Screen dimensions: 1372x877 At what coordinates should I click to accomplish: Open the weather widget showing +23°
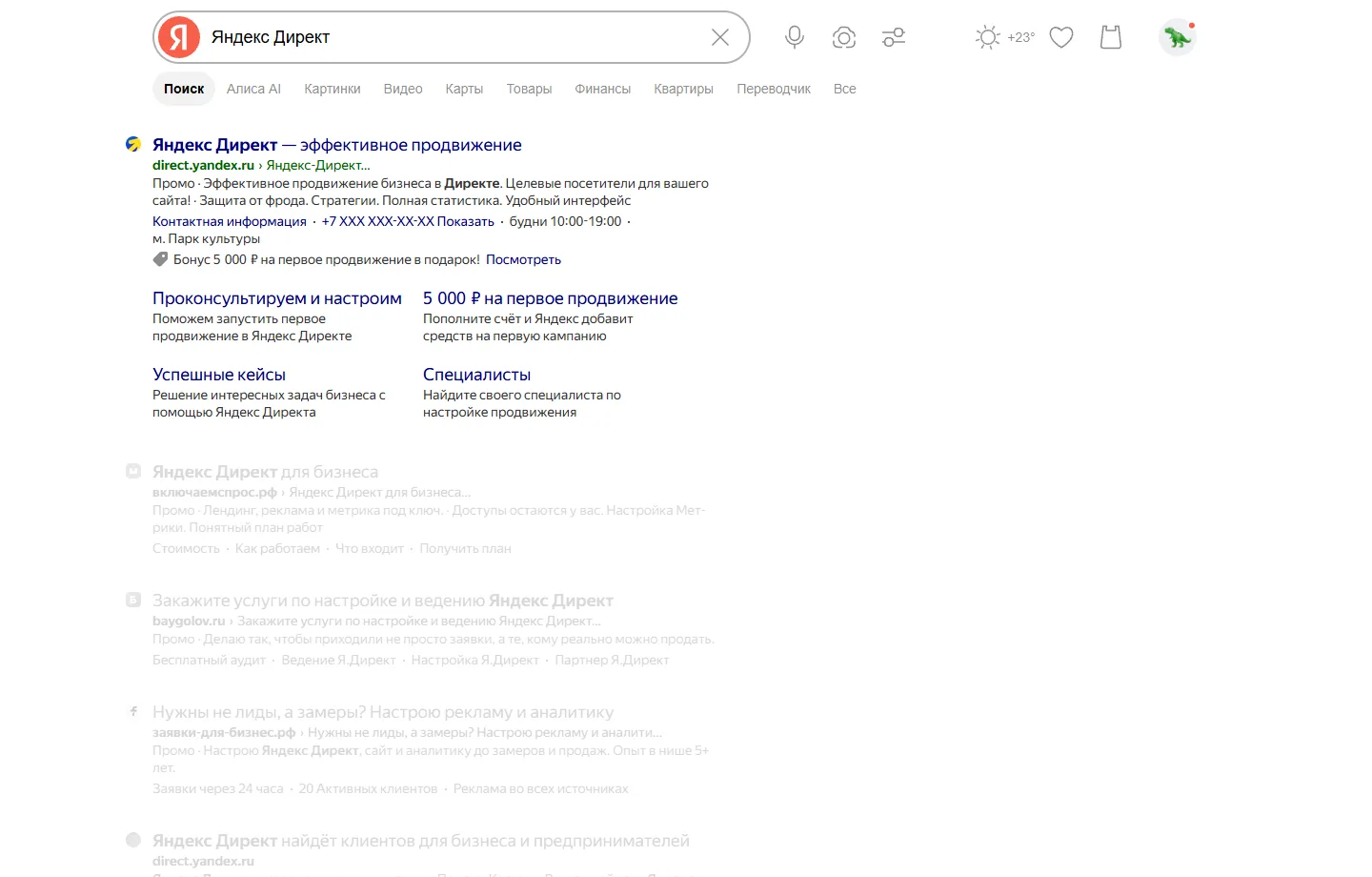1005,37
